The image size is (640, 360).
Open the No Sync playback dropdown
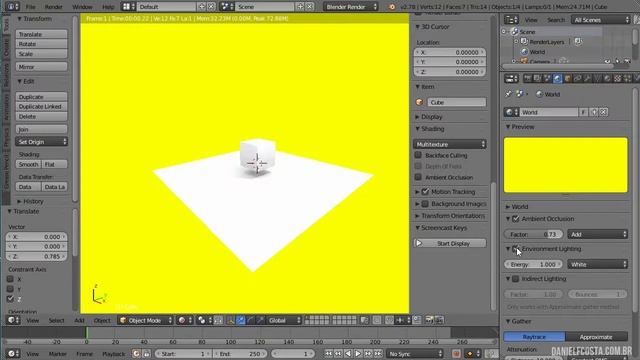(x=415, y=353)
